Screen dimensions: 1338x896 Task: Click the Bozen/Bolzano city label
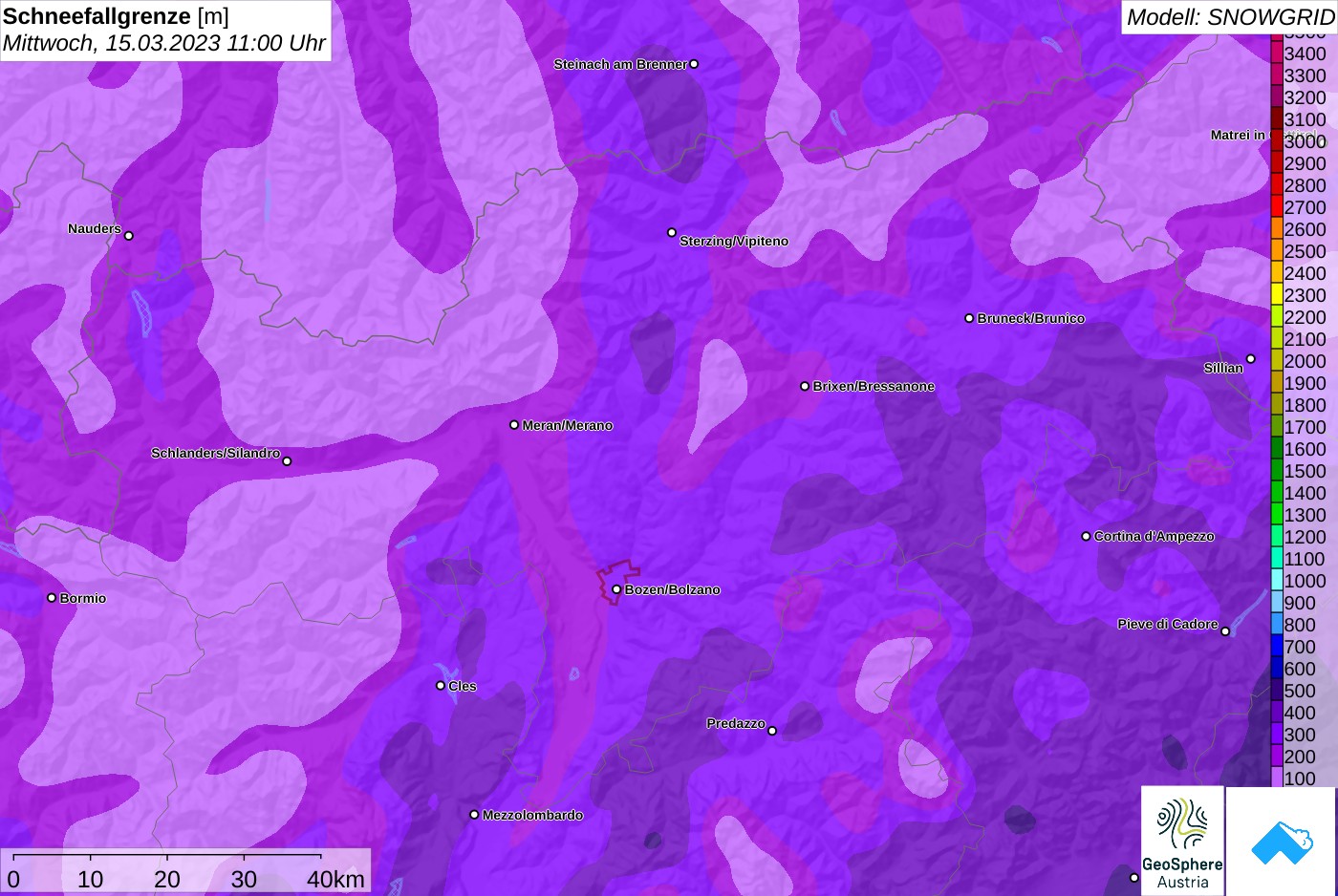point(673,589)
